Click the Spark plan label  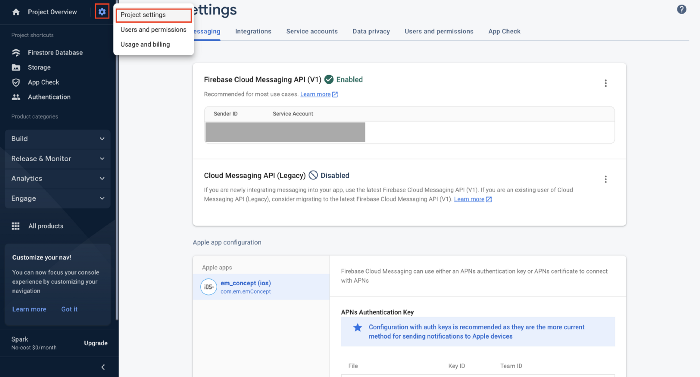pyautogui.click(x=20, y=339)
